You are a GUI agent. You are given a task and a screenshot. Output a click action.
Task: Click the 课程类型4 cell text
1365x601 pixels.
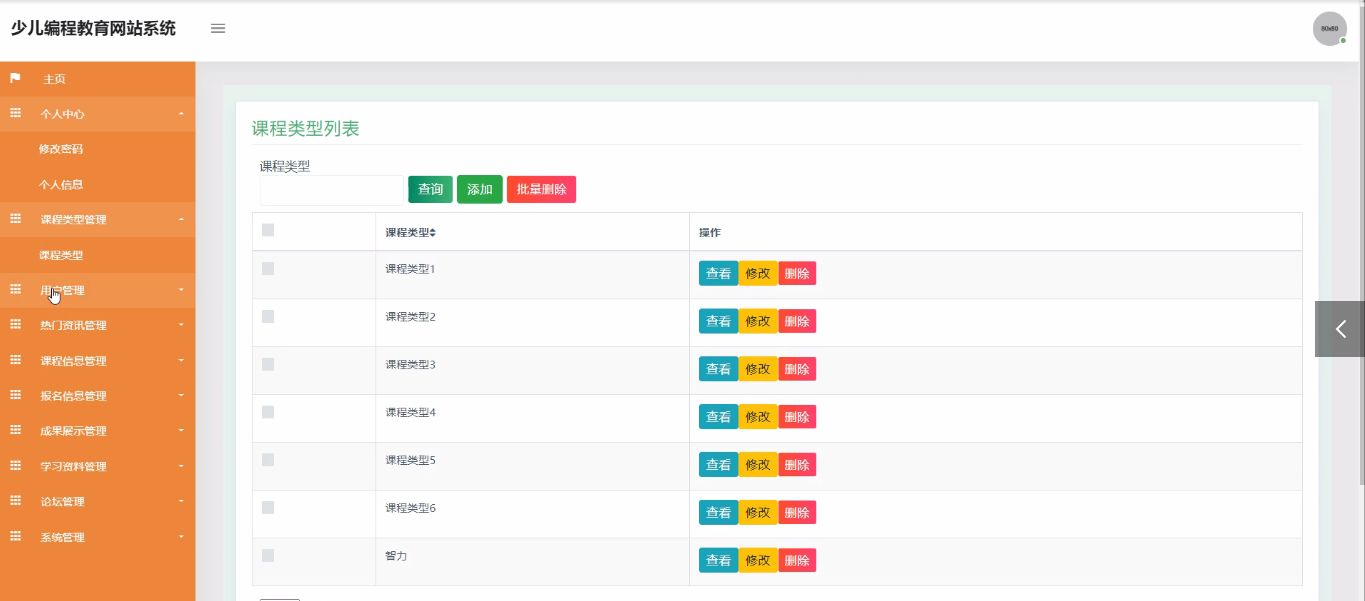pos(410,412)
